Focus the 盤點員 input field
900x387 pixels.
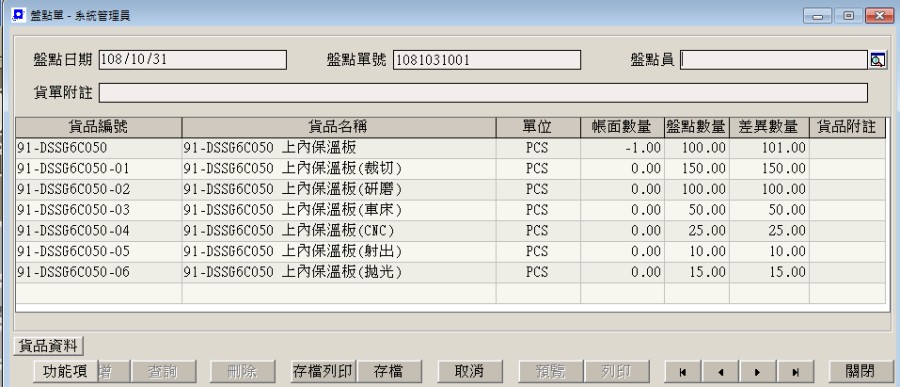coord(774,60)
